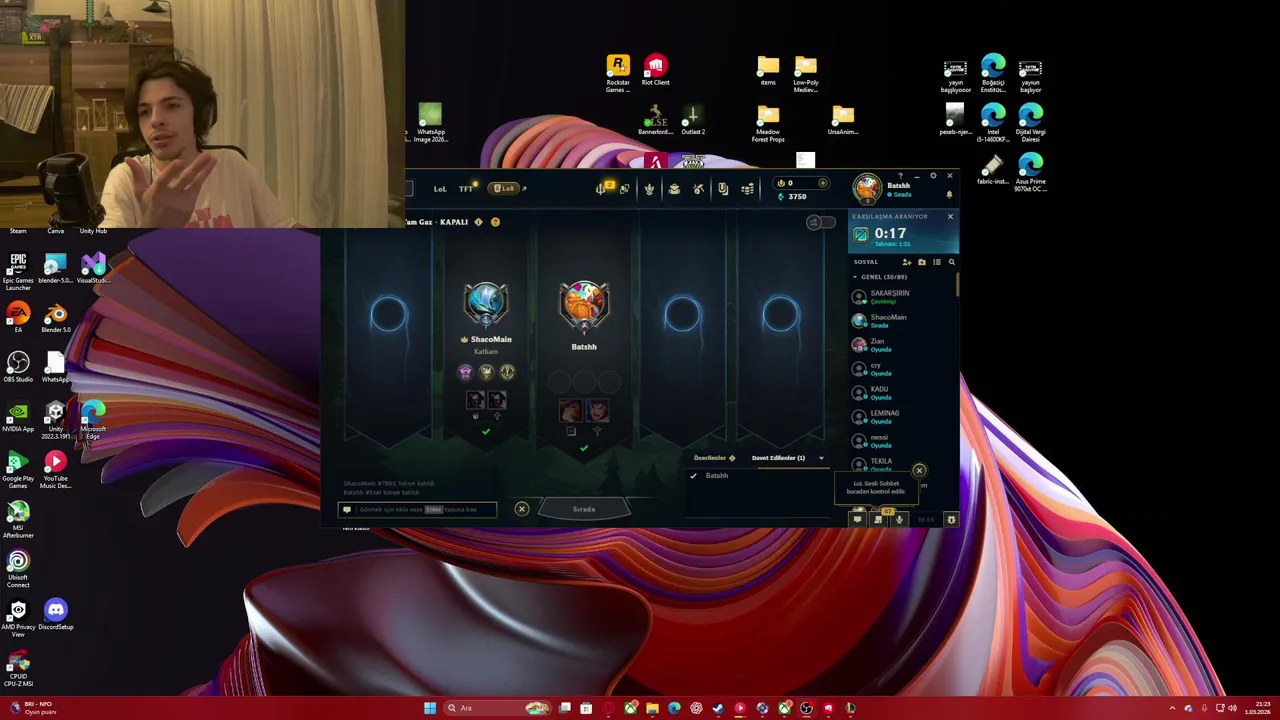The image size is (1280, 720).
Task: Select friend messi in list
Action: coord(900,441)
